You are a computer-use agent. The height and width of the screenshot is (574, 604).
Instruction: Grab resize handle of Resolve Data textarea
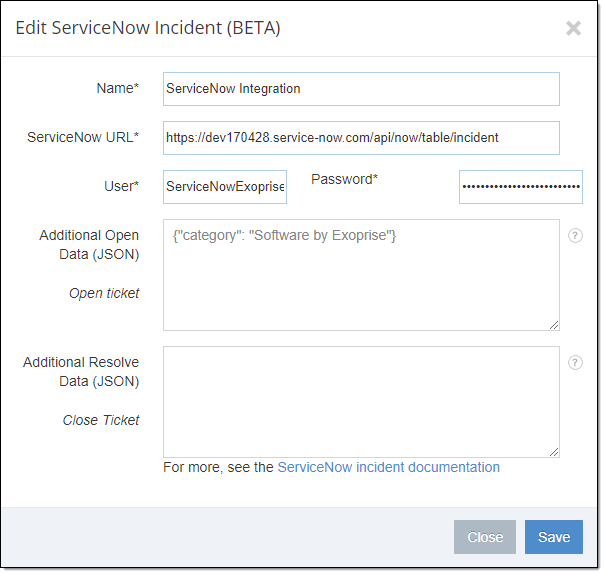(554, 452)
